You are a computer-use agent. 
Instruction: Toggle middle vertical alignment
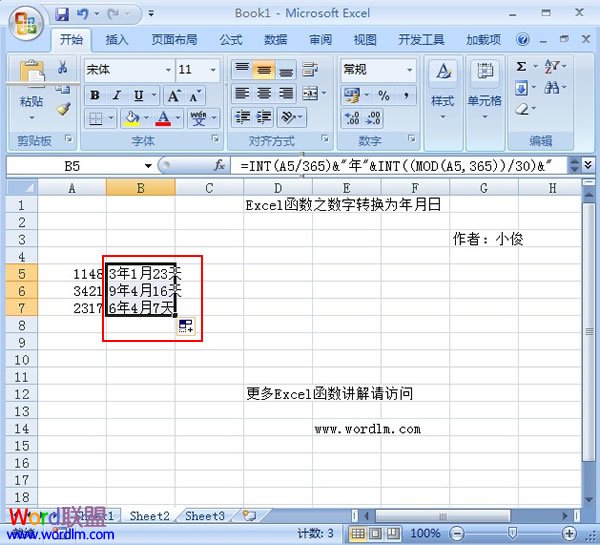tap(264, 69)
